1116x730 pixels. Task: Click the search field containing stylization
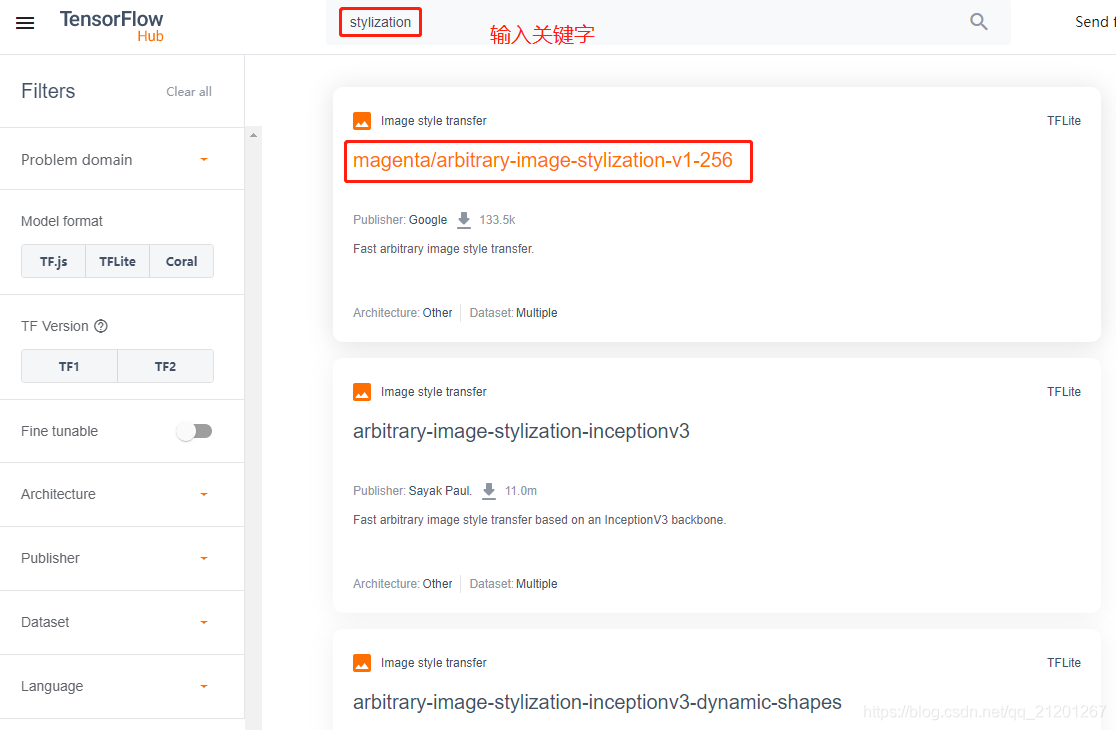(668, 22)
